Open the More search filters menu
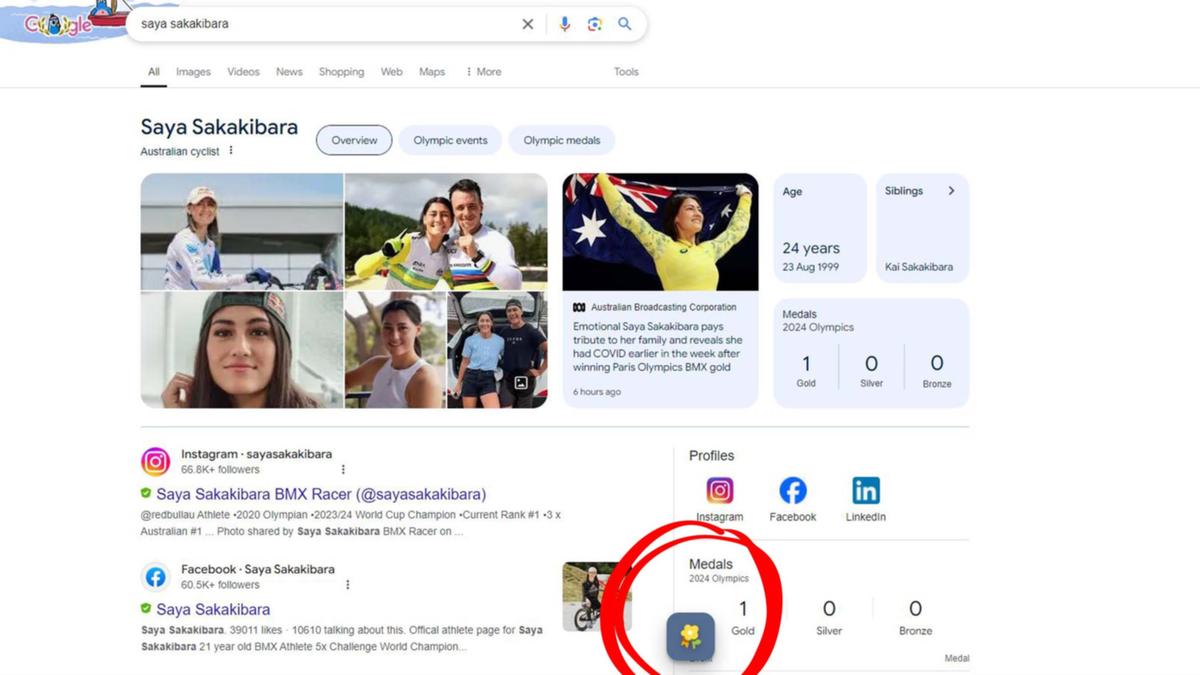Image resolution: width=1200 pixels, height=675 pixels. (483, 72)
